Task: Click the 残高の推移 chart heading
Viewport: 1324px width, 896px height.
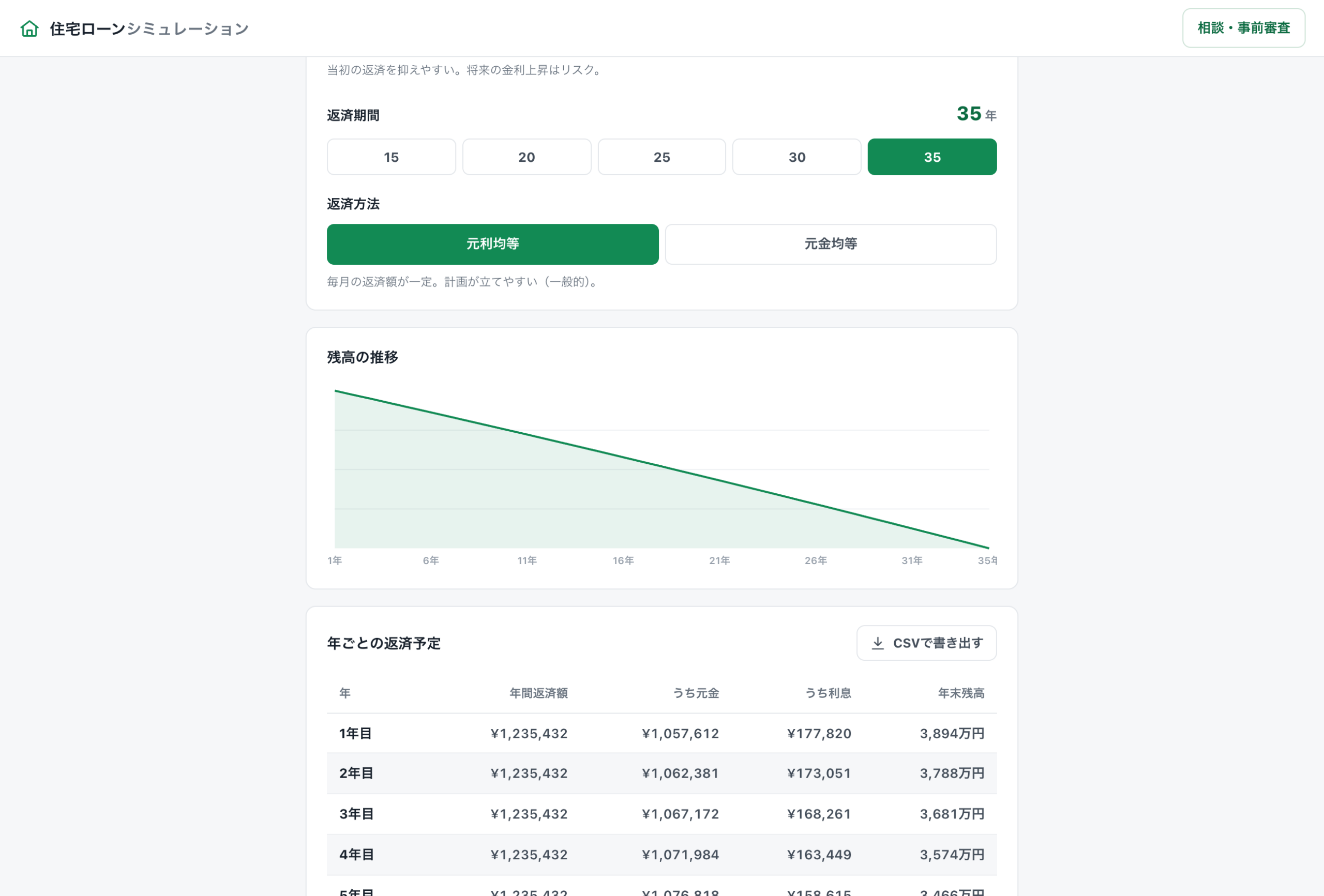Action: (363, 358)
